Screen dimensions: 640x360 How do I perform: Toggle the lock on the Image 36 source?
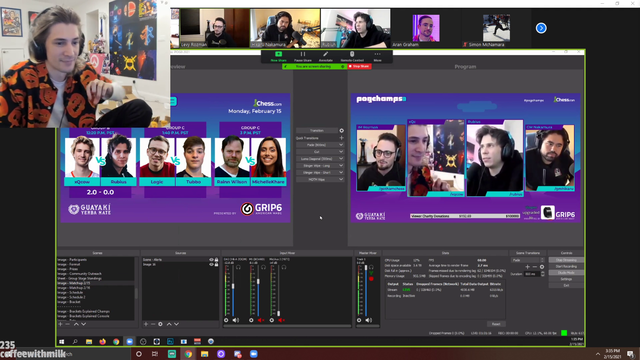coord(216,264)
